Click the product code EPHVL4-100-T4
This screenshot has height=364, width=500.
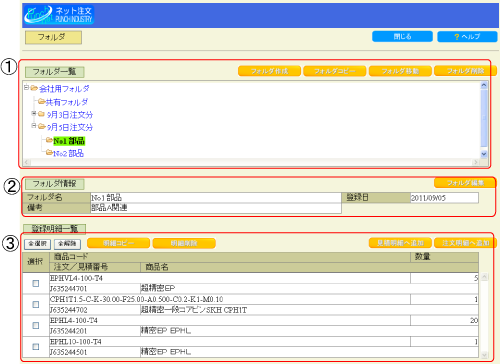tap(76, 278)
